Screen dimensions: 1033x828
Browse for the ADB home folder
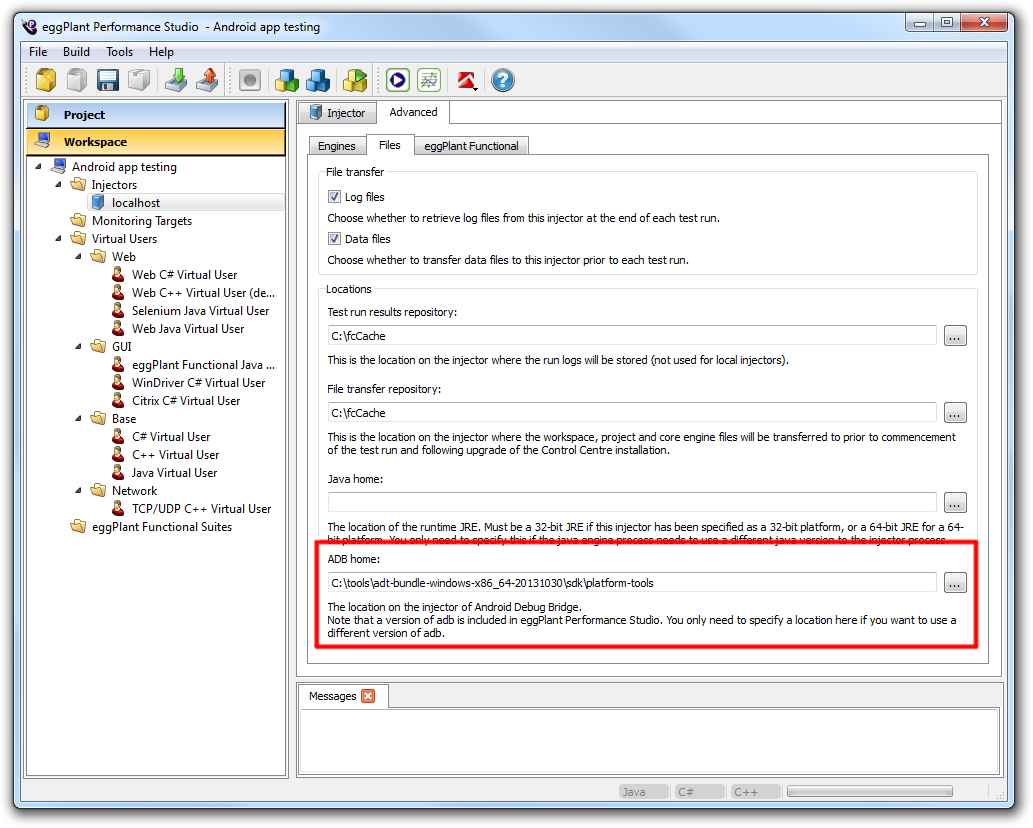coord(955,582)
